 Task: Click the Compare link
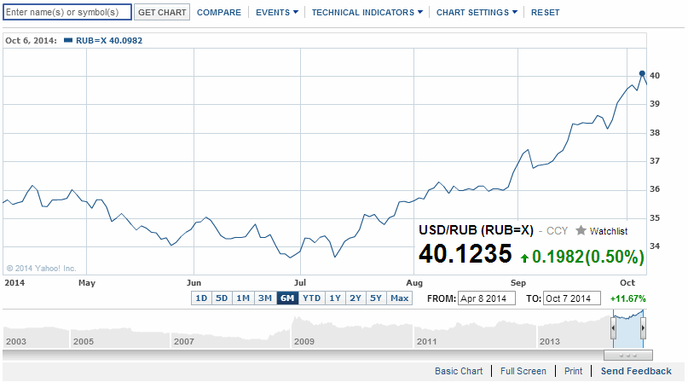219,12
